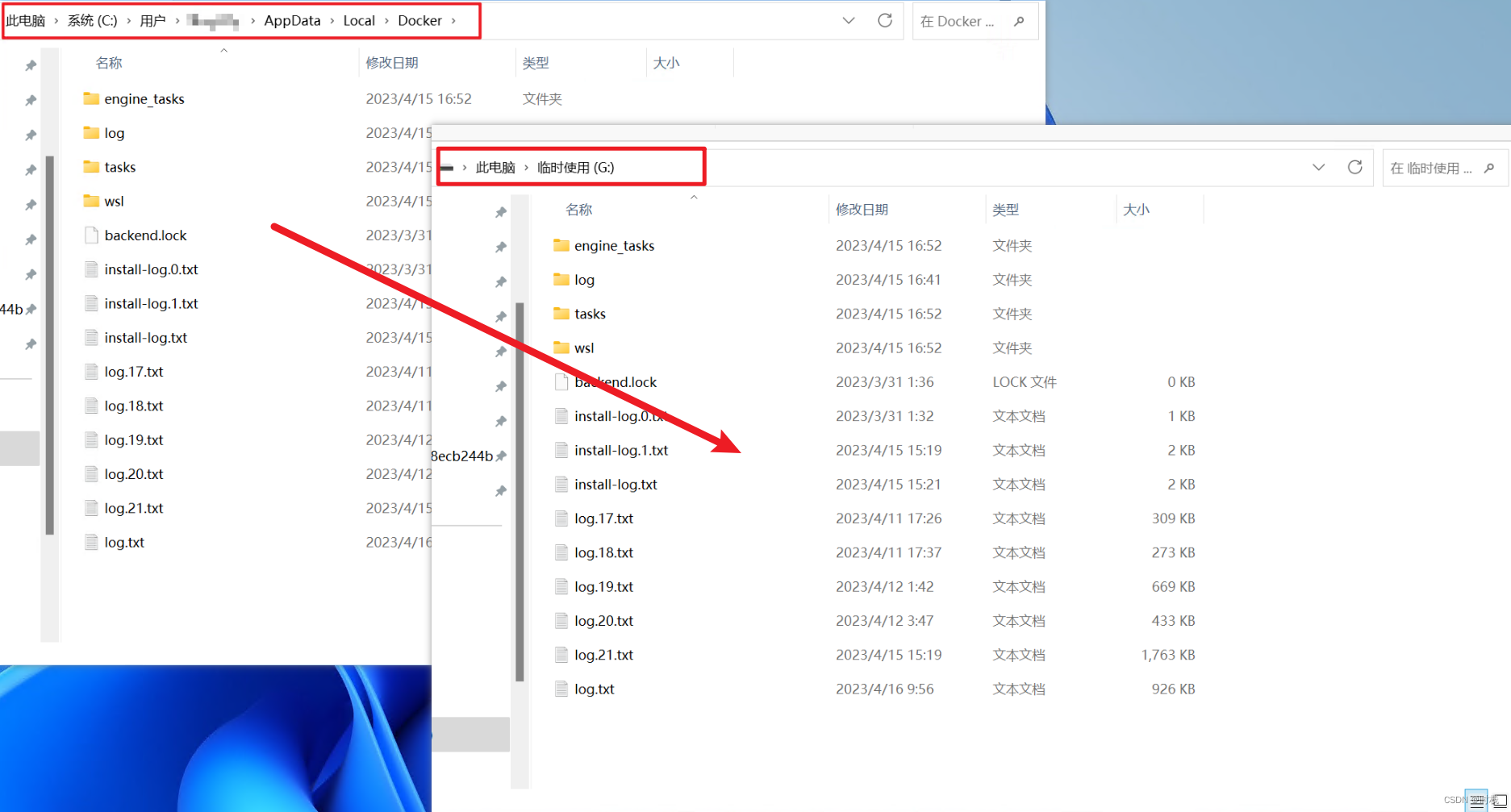
Task: Sort by 名称 column in G: drive window
Action: pos(579,210)
